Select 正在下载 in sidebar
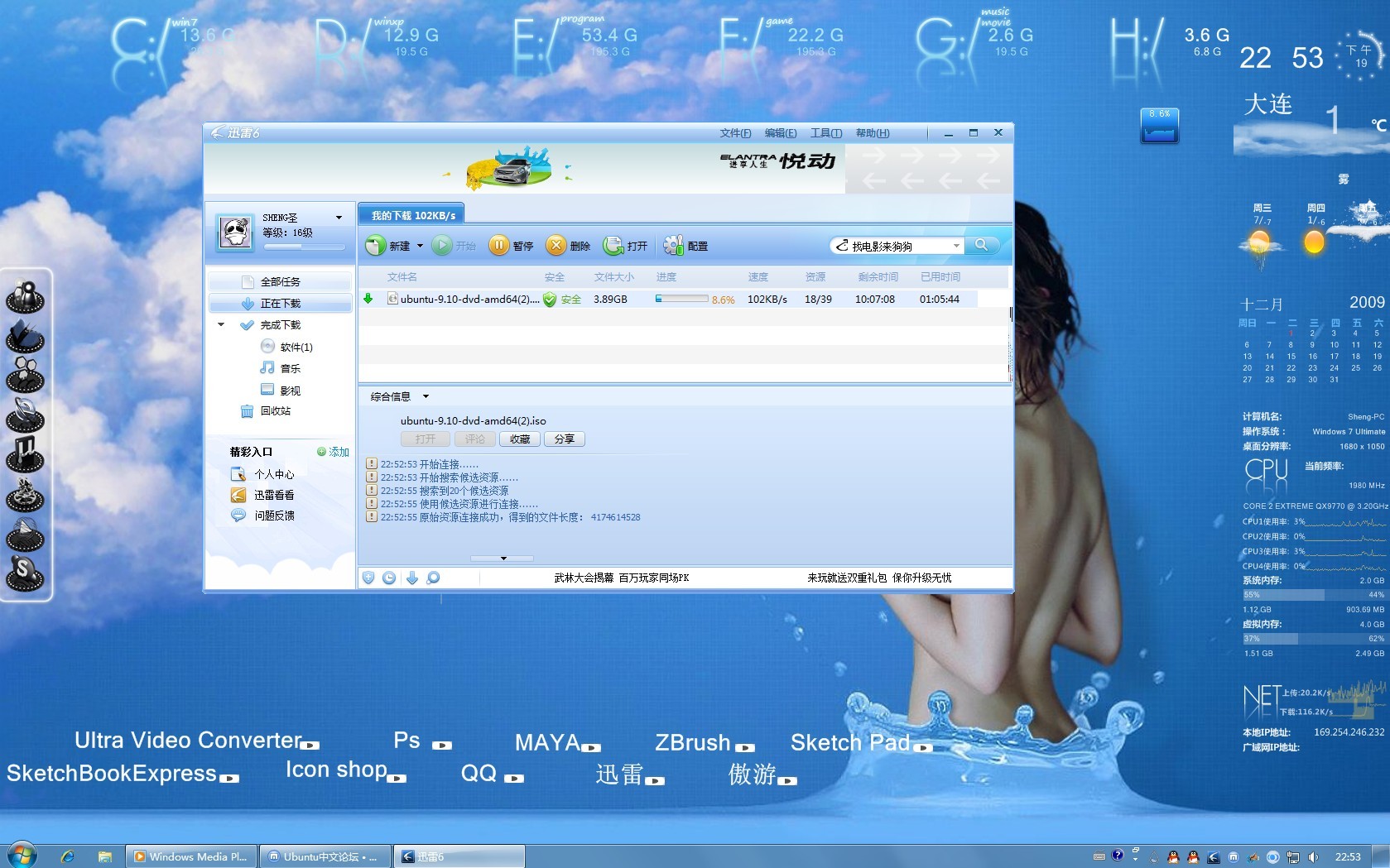The height and width of the screenshot is (868, 1390). pos(280,303)
